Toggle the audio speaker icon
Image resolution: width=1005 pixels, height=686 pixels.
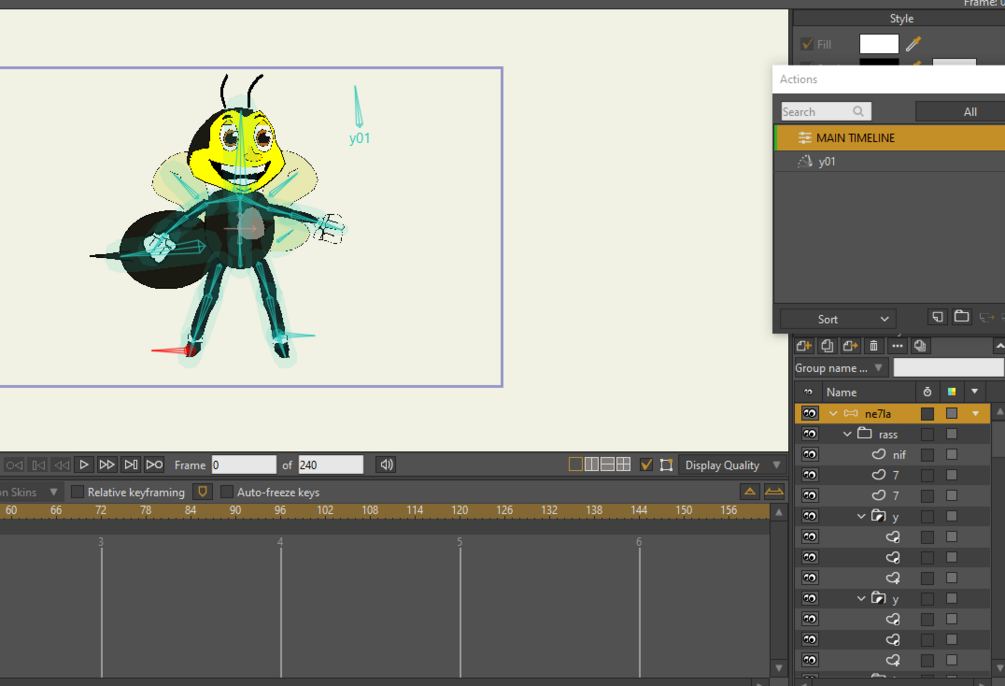coord(386,464)
